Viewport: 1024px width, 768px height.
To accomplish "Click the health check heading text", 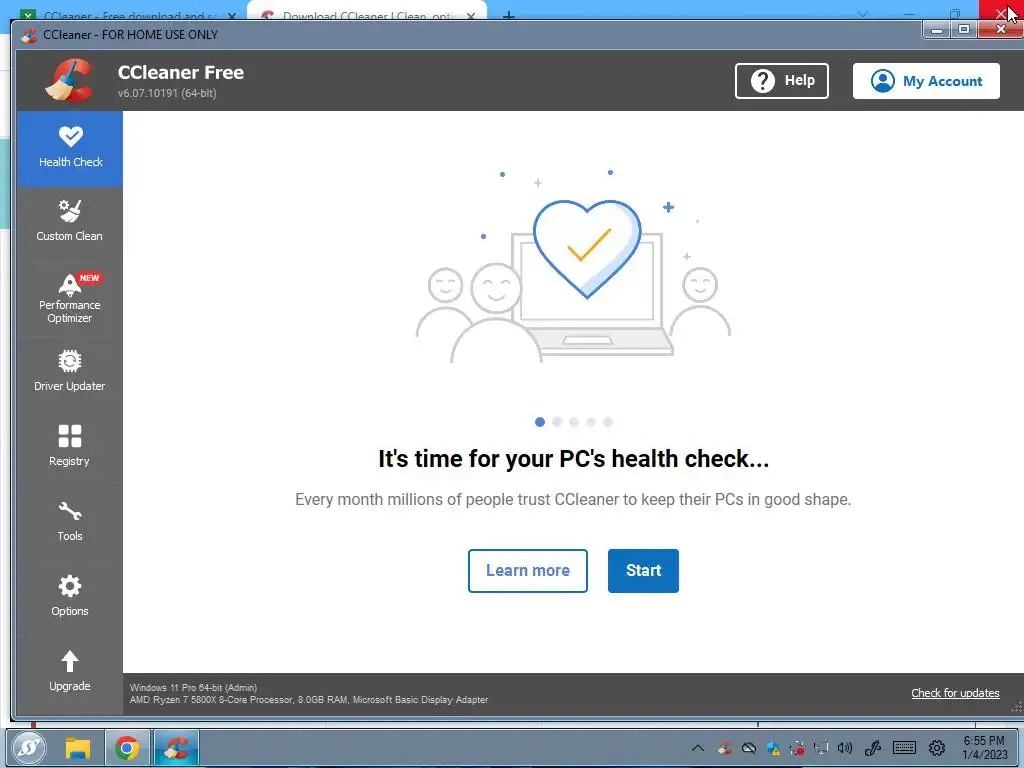I will pos(573,459).
